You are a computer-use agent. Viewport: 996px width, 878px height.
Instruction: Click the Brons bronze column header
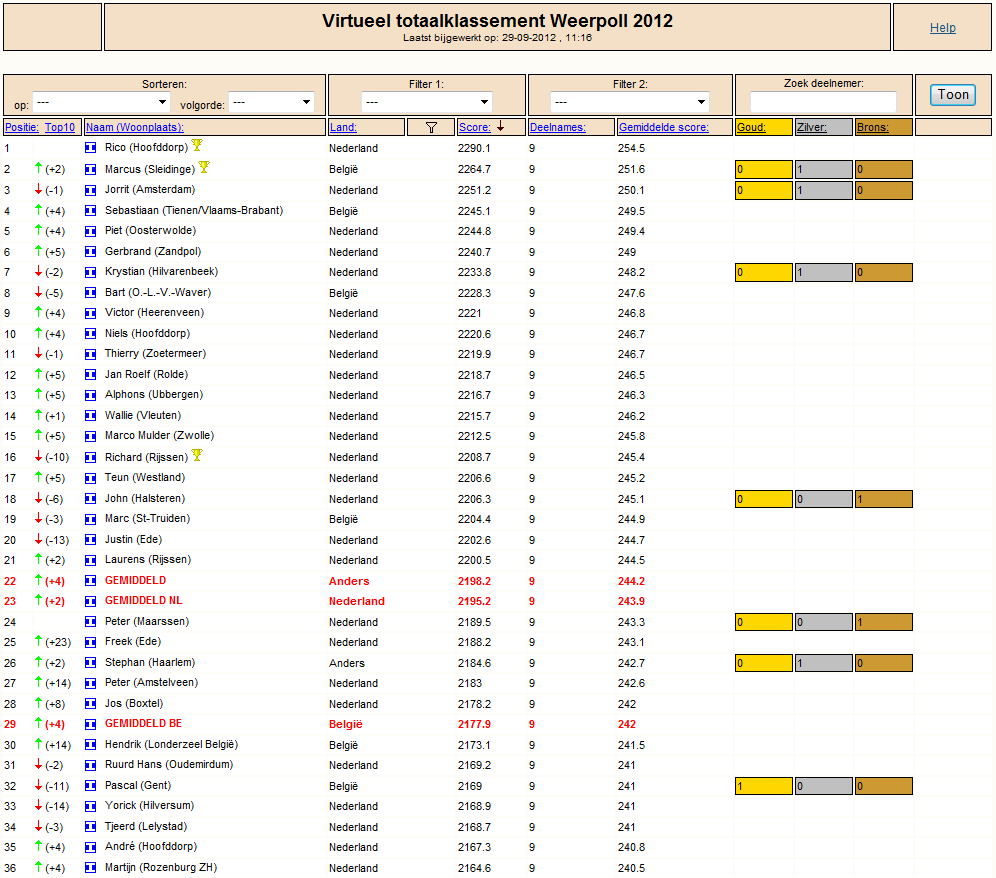pos(873,127)
